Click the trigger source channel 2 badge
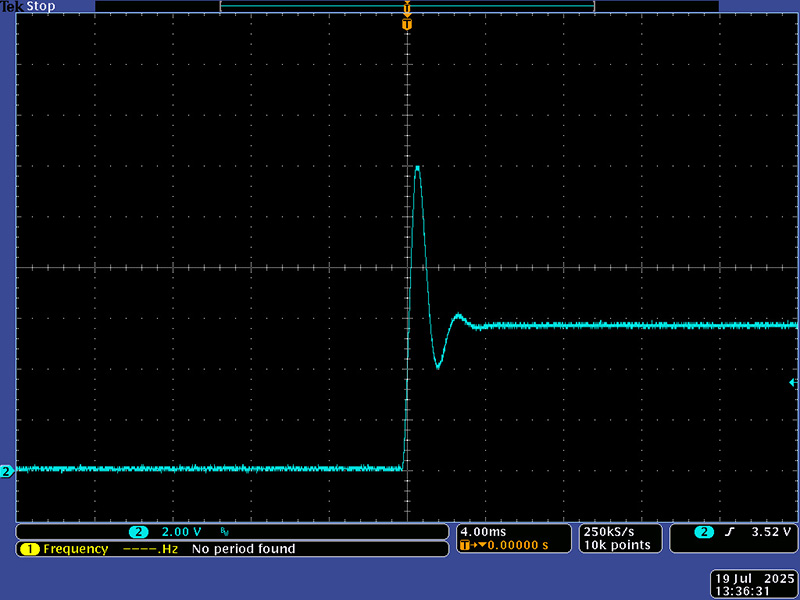The image size is (800, 600). tap(705, 532)
